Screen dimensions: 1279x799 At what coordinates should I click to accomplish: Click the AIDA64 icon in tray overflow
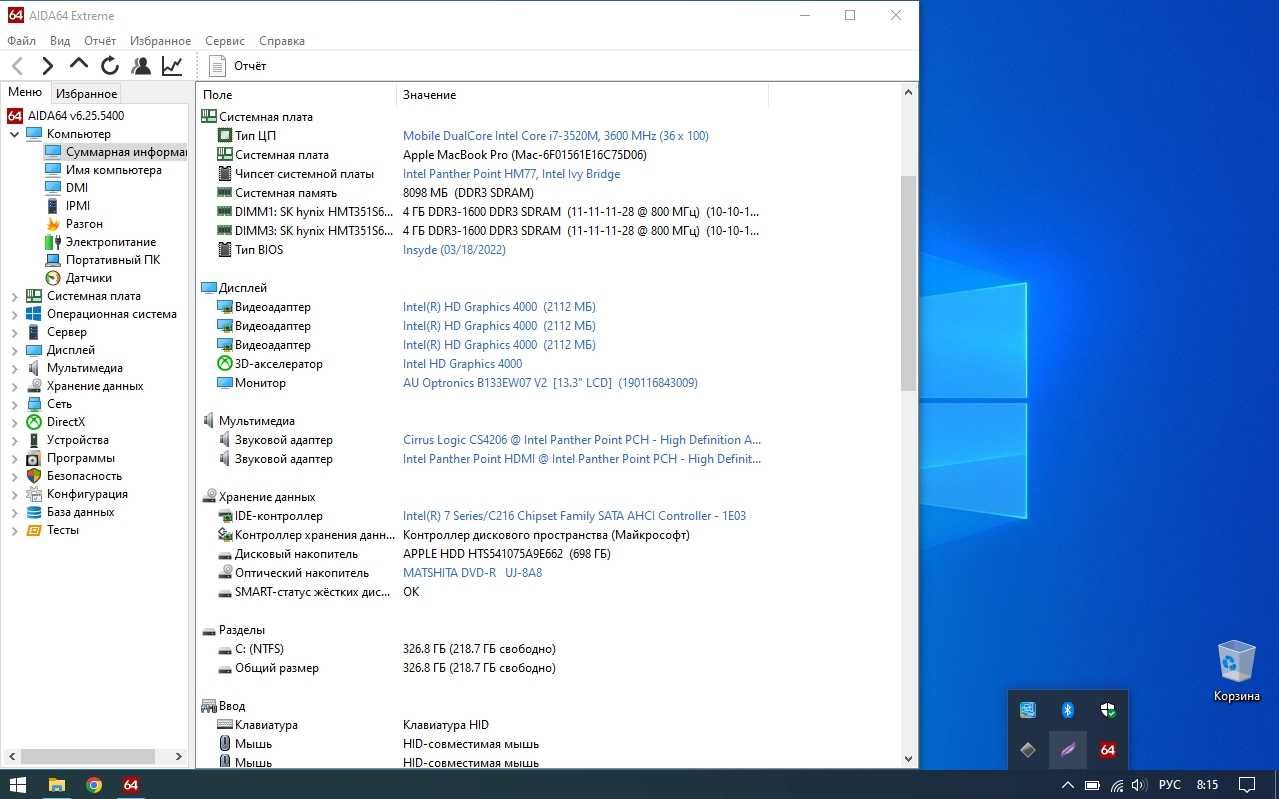point(1107,750)
